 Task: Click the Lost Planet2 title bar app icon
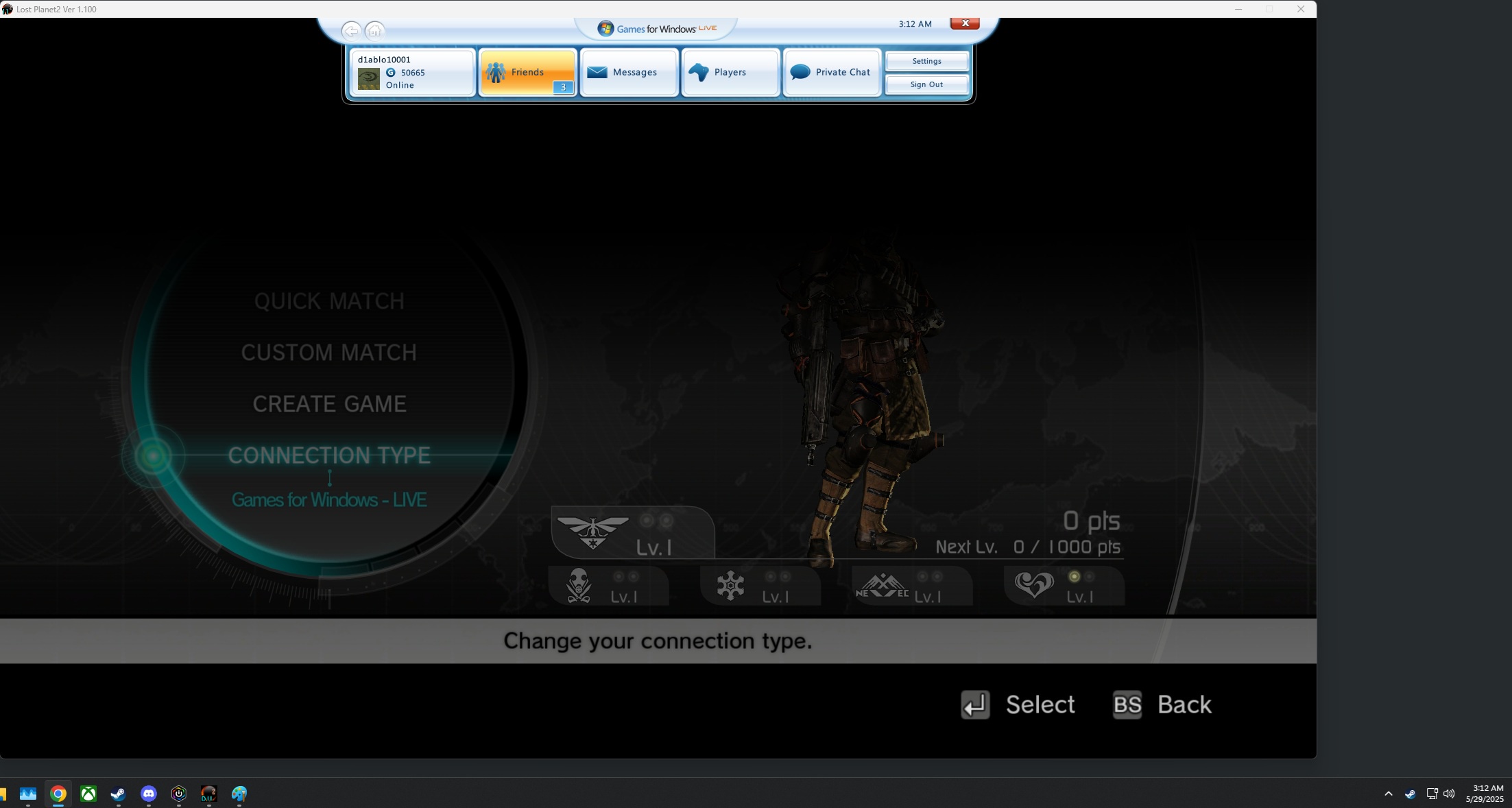tap(7, 9)
